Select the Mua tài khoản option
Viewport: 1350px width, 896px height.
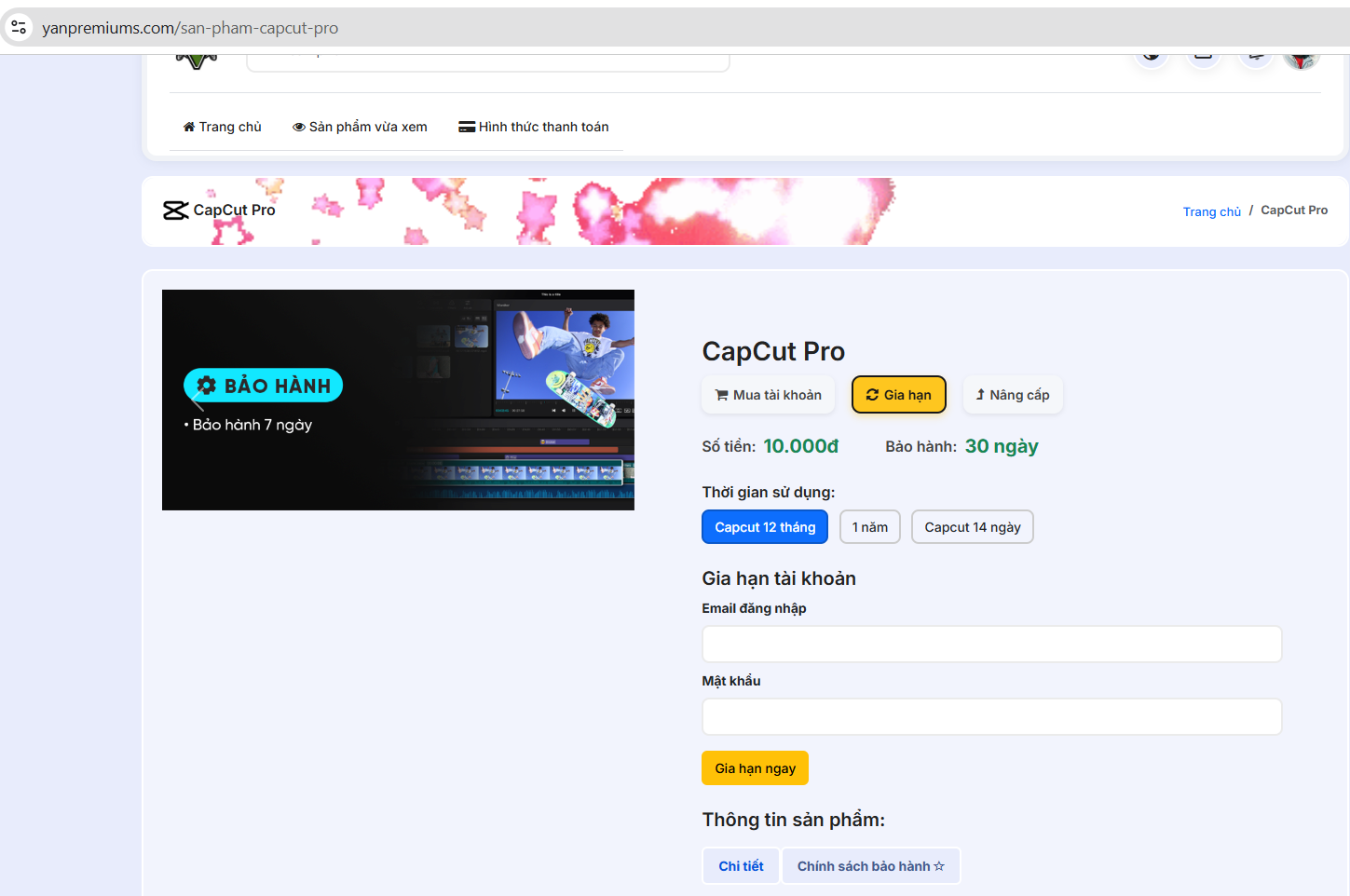tap(768, 395)
